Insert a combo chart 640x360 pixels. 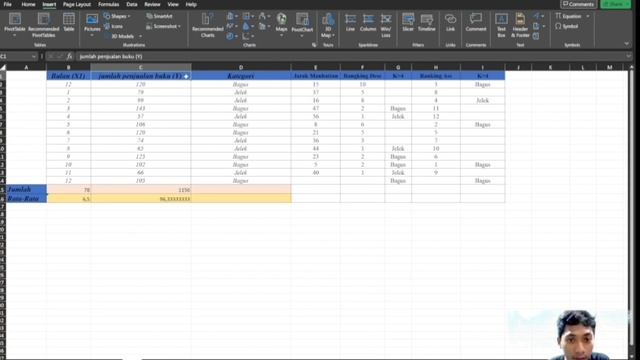tap(263, 26)
